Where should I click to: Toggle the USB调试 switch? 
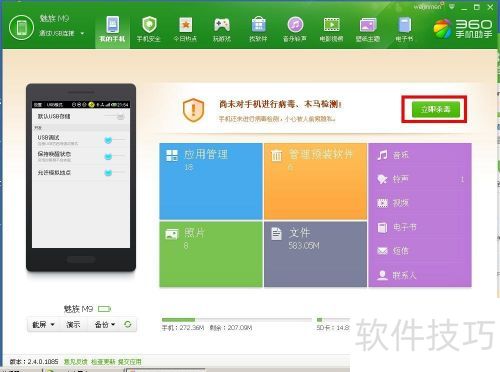point(108,140)
